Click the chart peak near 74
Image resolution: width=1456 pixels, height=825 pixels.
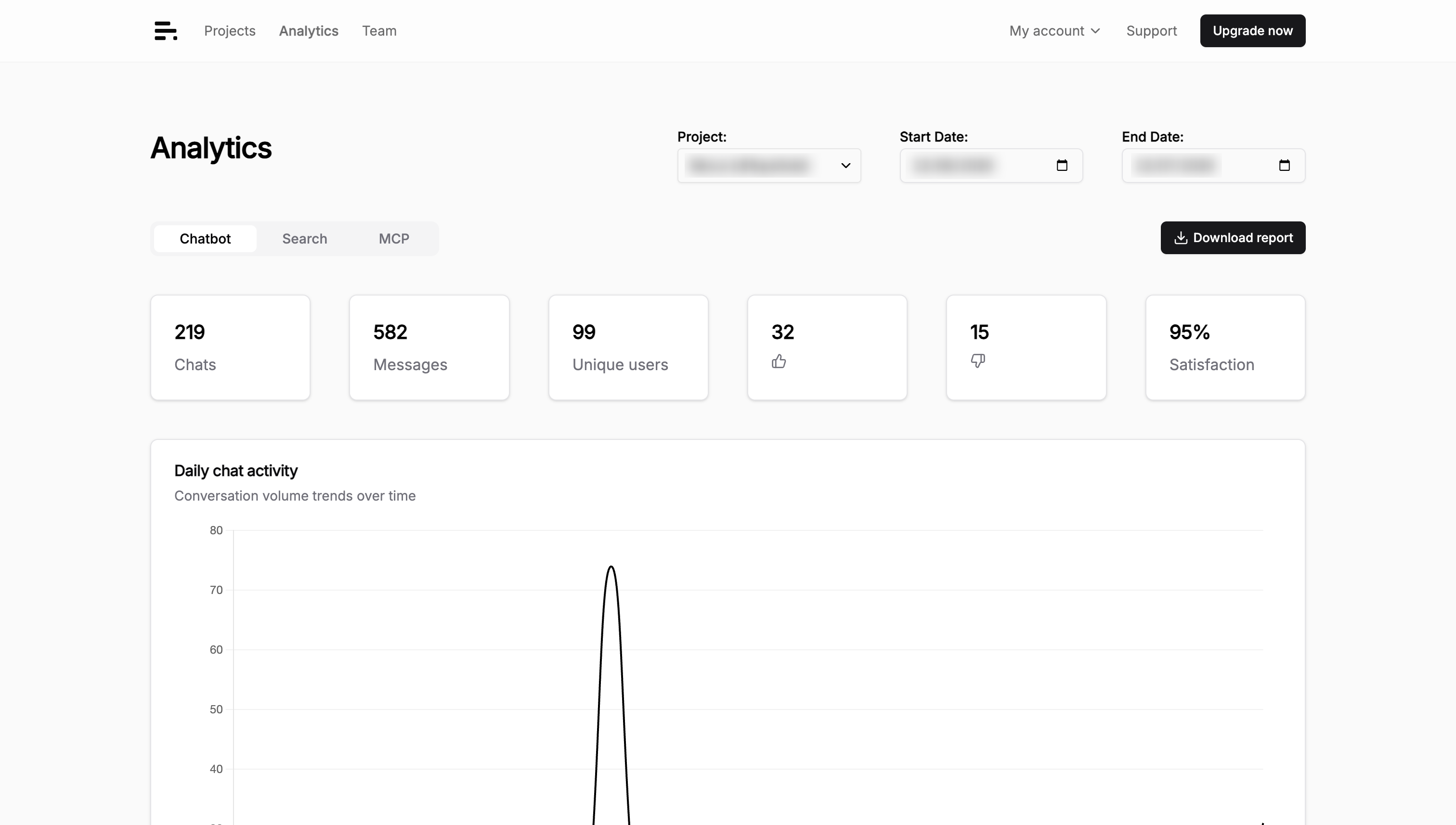point(611,567)
